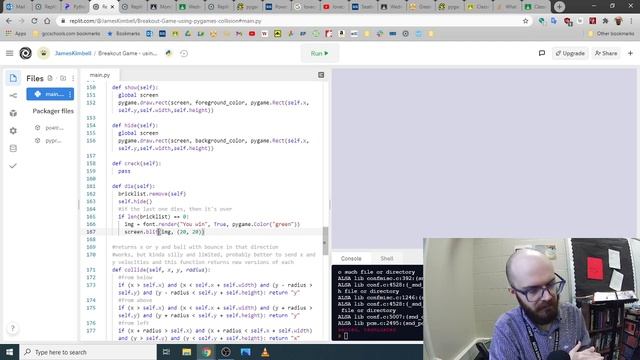Open OBS Studio from taskbar
Image resolution: width=640 pixels, height=360 pixels.
(x=226, y=352)
